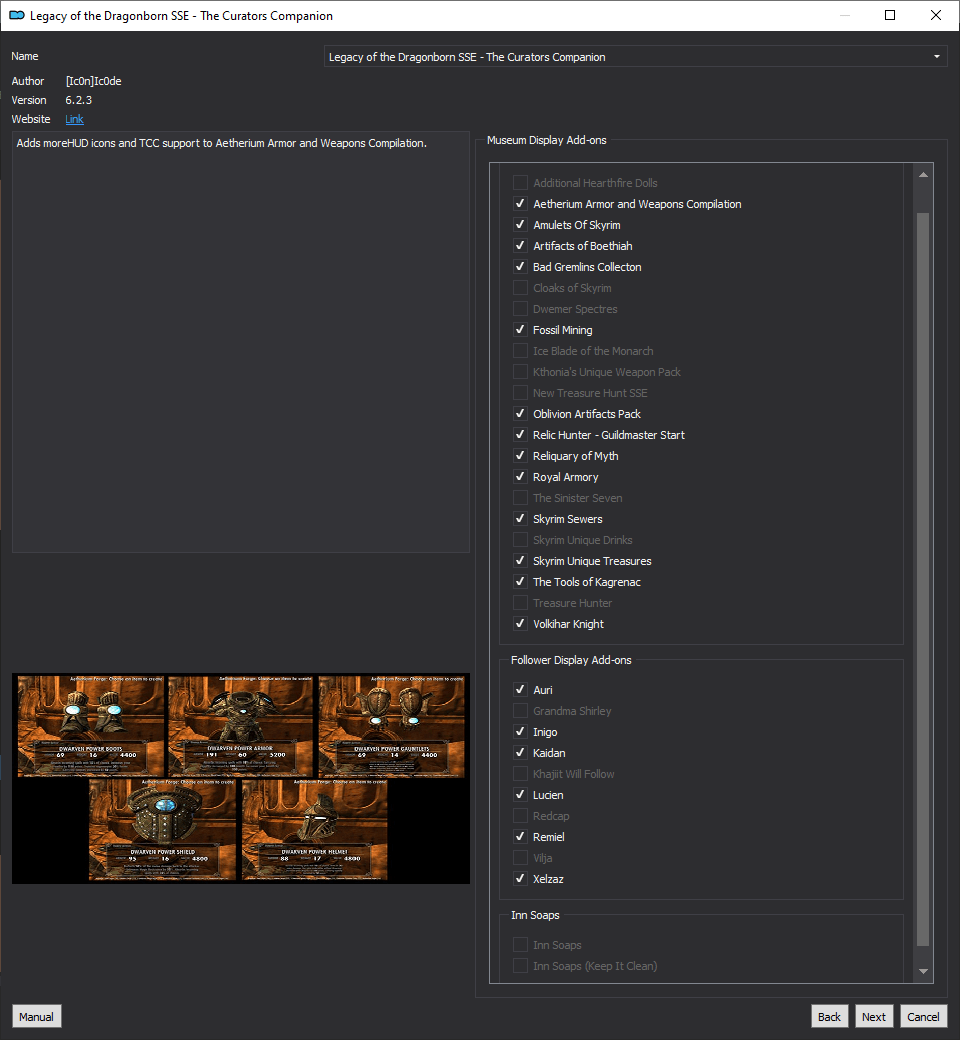The height and width of the screenshot is (1040, 960).
Task: Toggle Relic Hunter - Guildmaster Start
Action: (521, 435)
